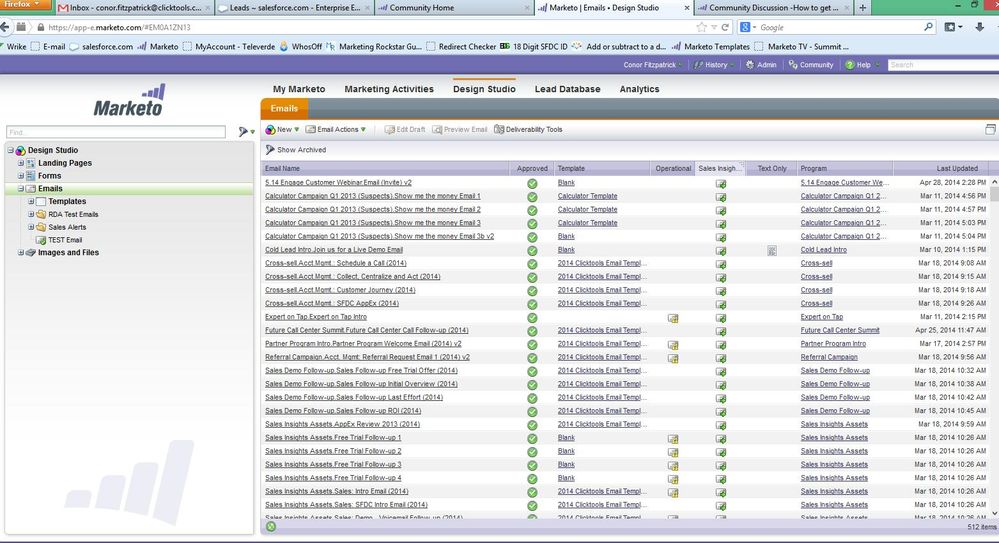Open Email Actions menu
This screenshot has height=543, width=999.
point(336,129)
